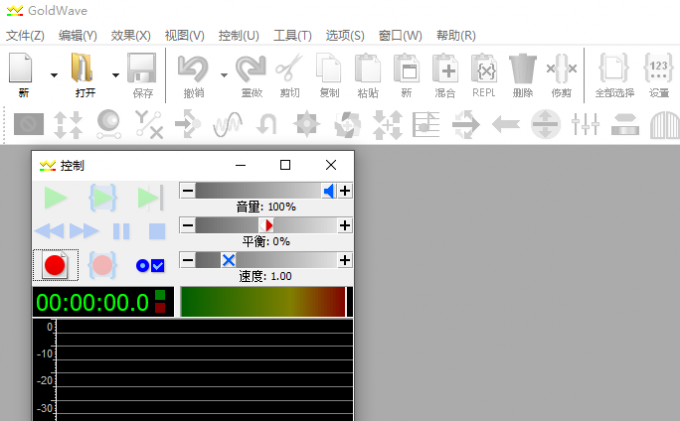This screenshot has height=421, width=680.
Task: Trim audio with 修剪 icon
Action: (561, 75)
